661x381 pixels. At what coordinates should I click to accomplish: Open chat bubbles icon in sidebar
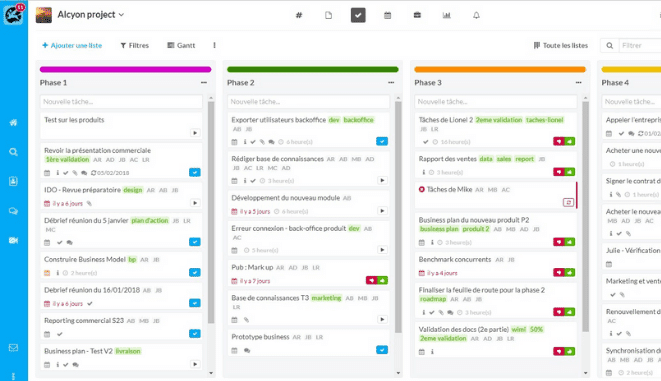click(x=13, y=211)
